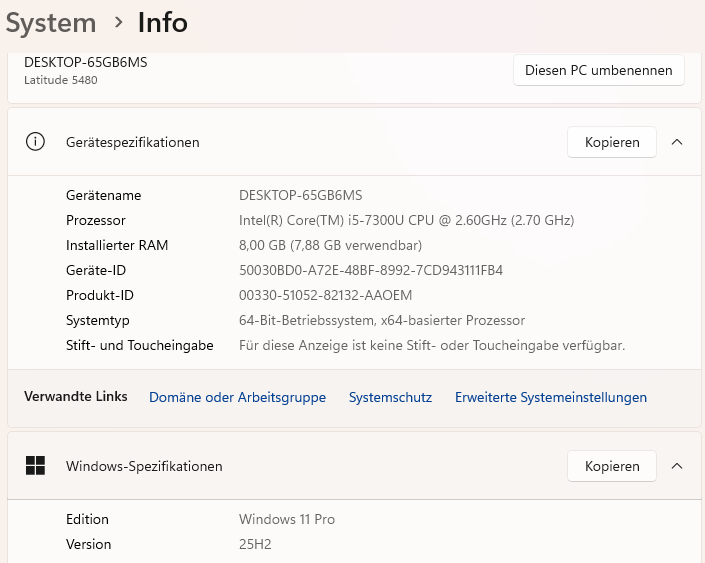Click the Gerätename label
This screenshot has height=563, width=705.
coord(103,195)
